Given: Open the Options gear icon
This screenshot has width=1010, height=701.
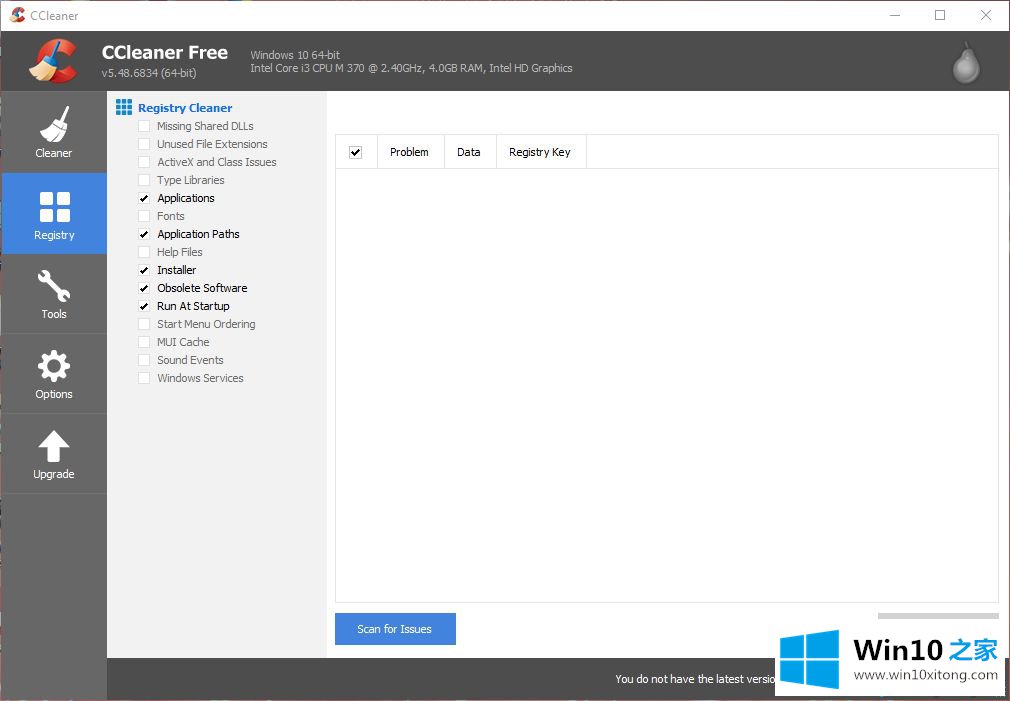Looking at the screenshot, I should click(54, 366).
